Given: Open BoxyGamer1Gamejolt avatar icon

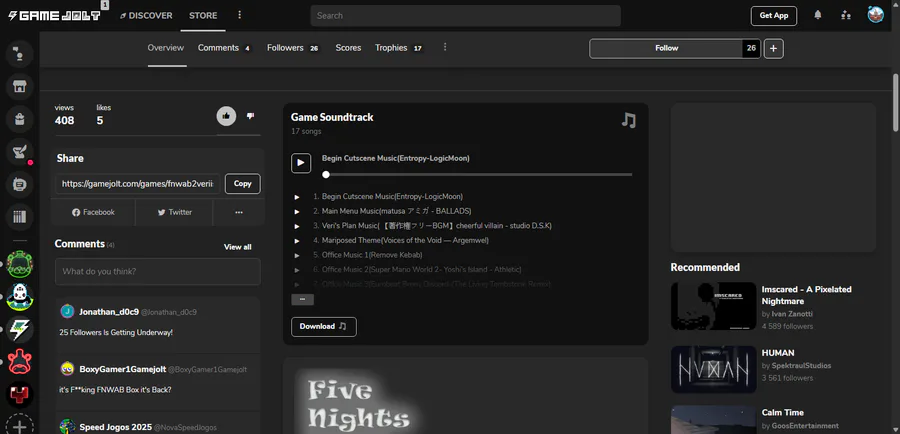Looking at the screenshot, I should pyautogui.click(x=67, y=369).
